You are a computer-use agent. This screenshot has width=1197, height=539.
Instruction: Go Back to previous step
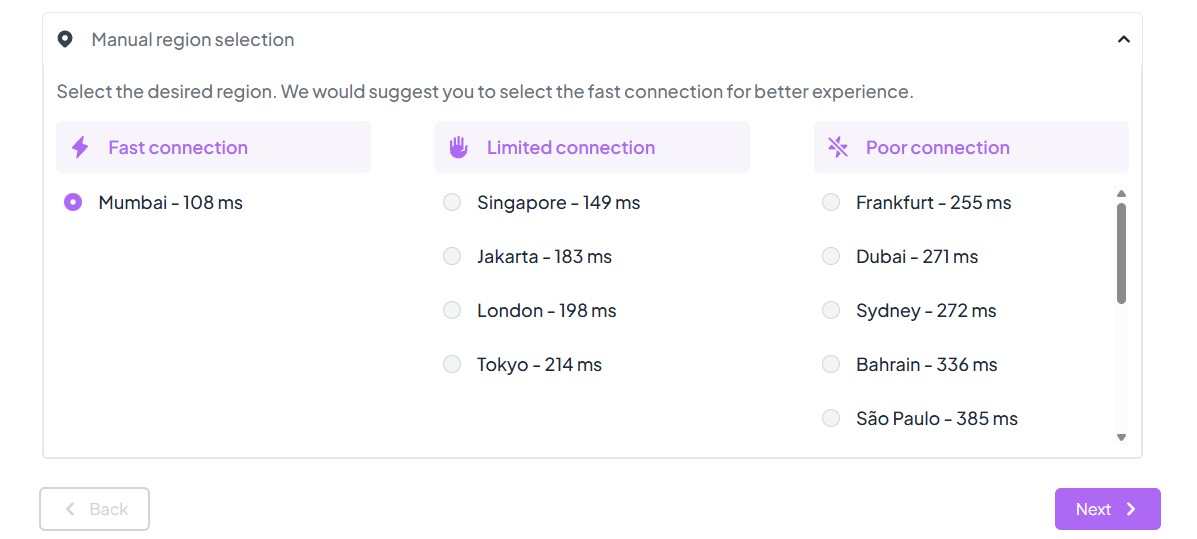point(95,509)
